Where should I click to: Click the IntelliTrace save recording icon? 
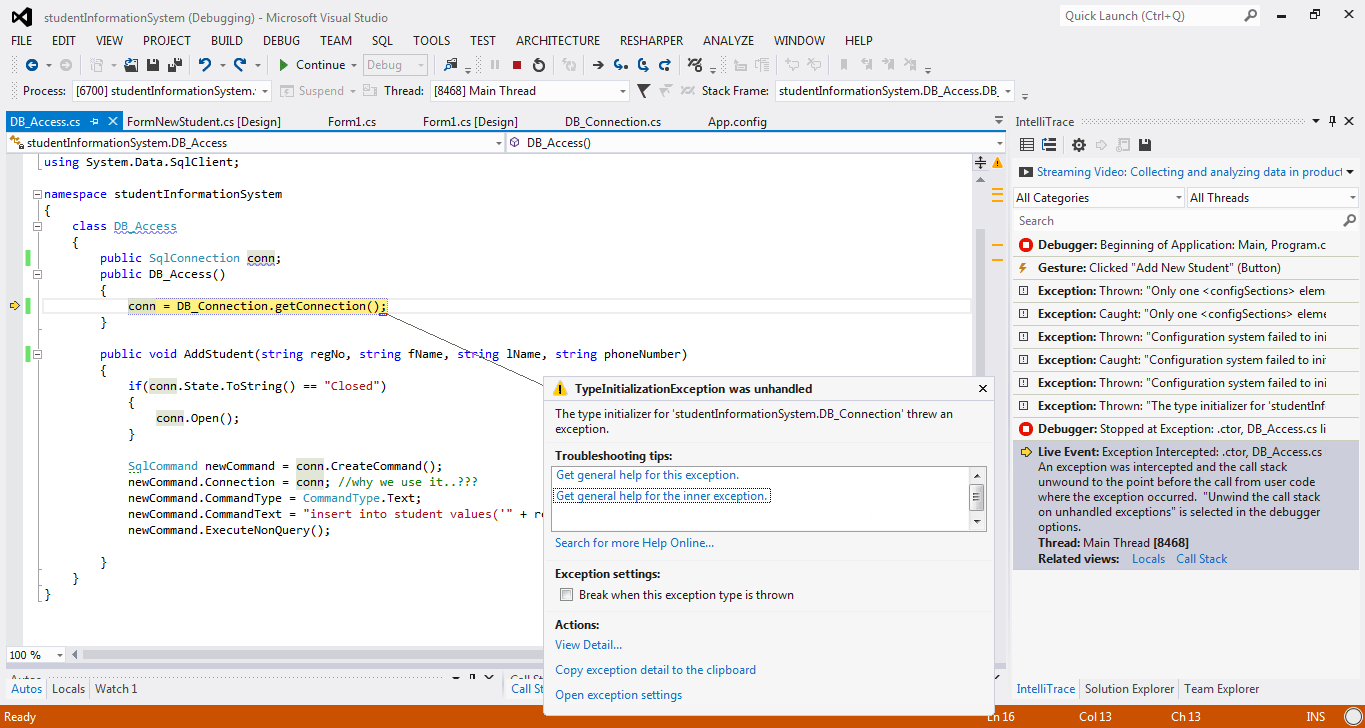coord(1145,145)
